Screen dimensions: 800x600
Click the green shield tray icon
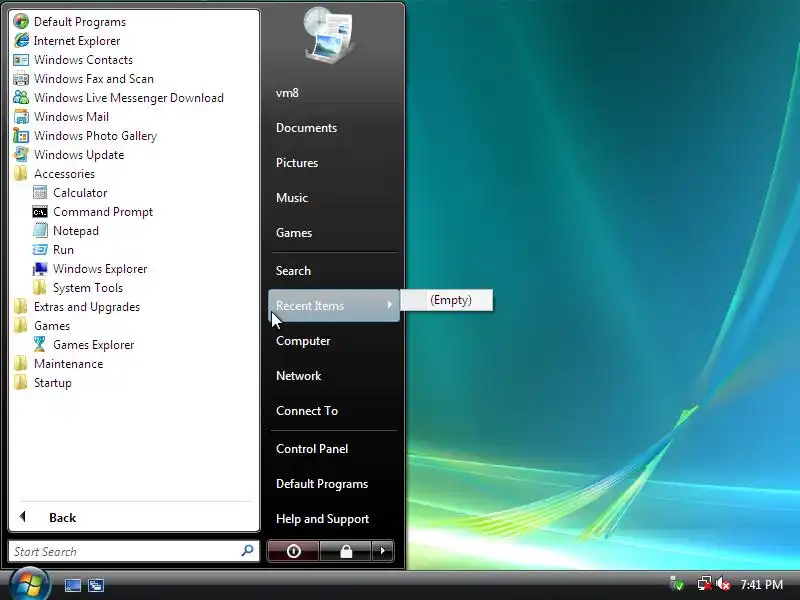tap(677, 584)
